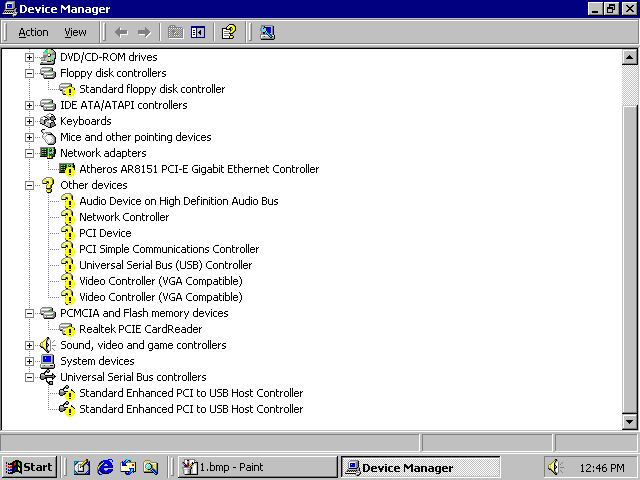Screen dimensions: 640x480
Task: Click the IDE ATA/ATAPI controllers icon
Action: tap(48, 105)
